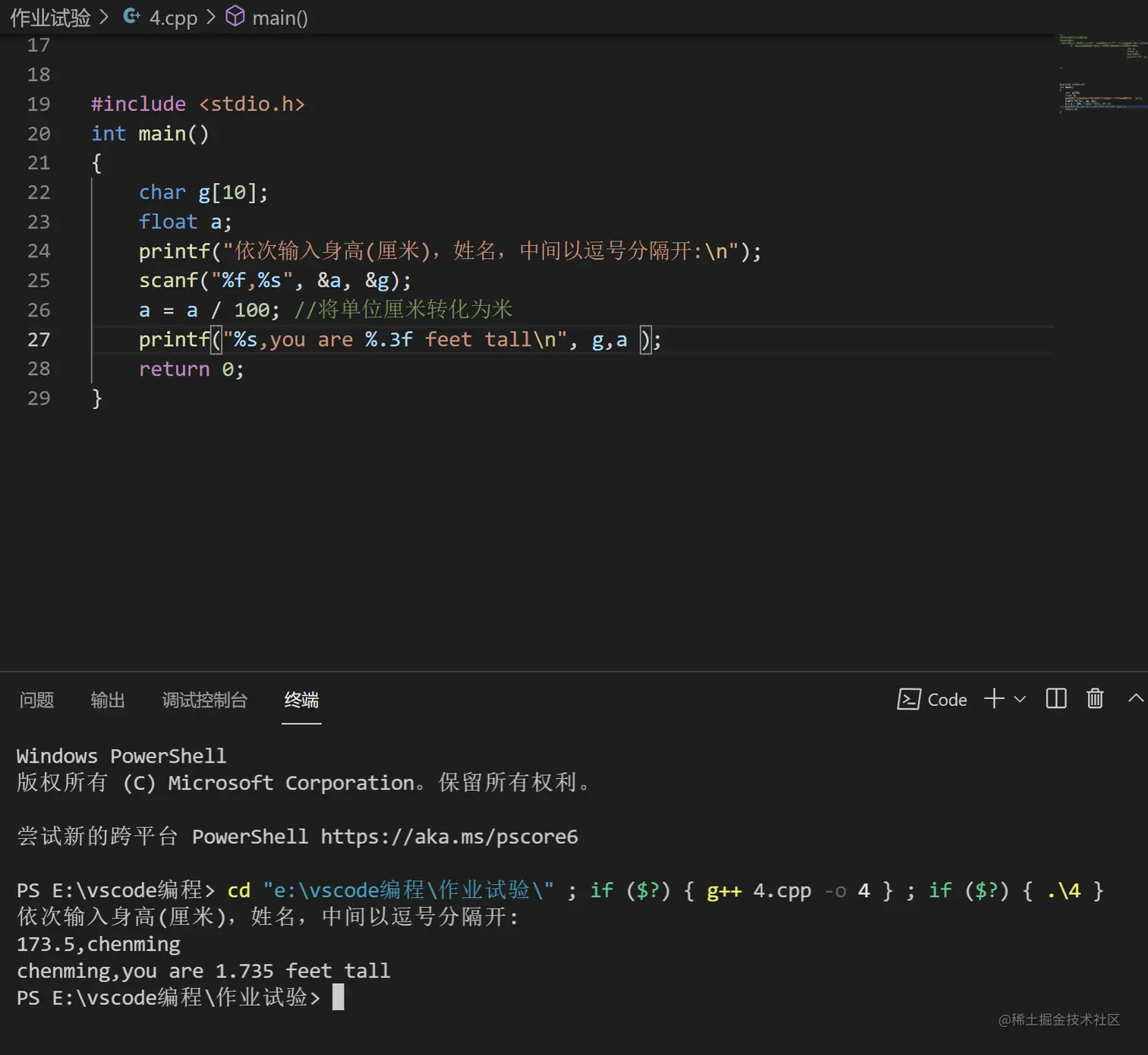Split the terminal panel

[1056, 698]
